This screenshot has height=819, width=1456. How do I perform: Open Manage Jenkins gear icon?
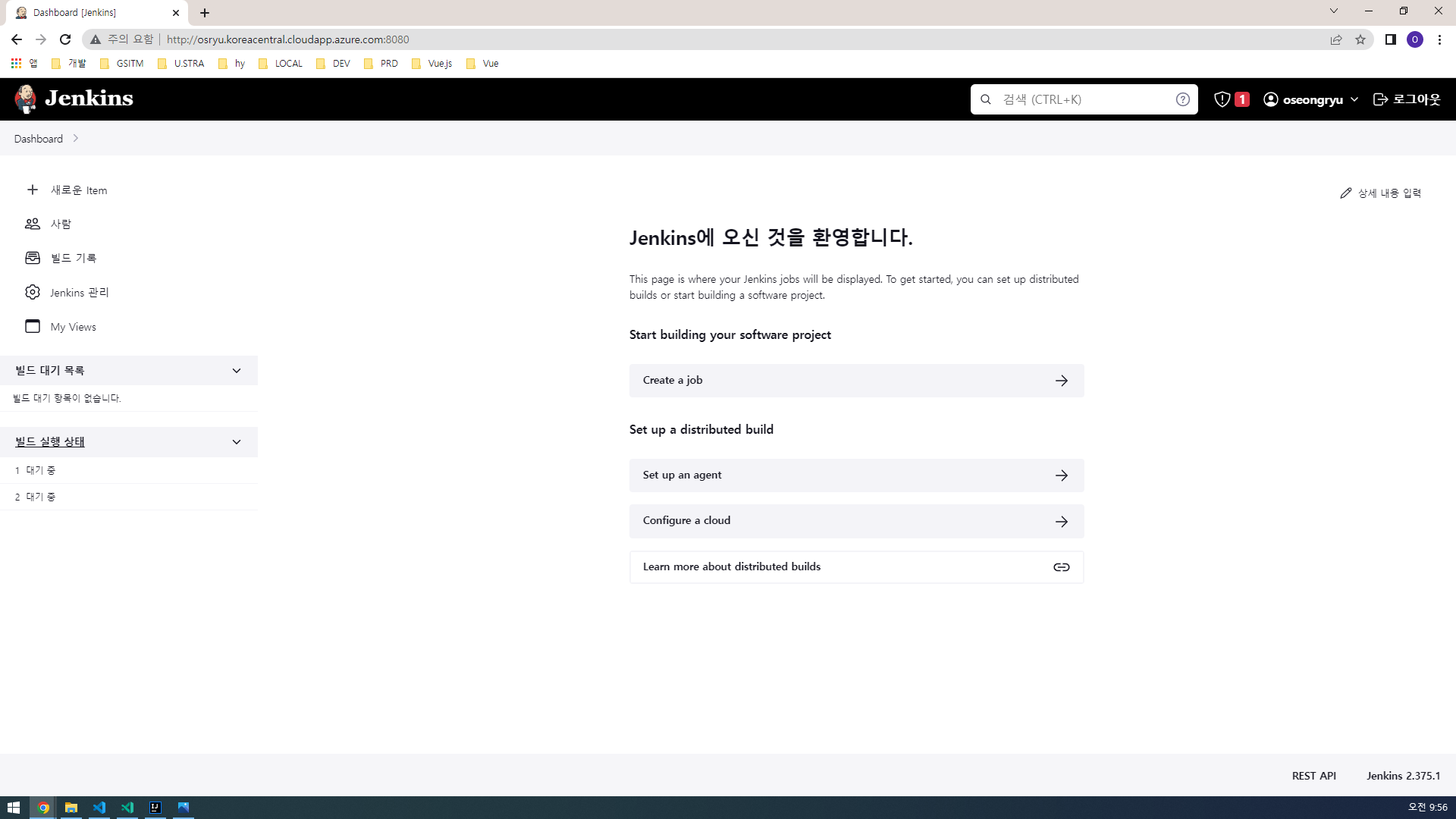(x=33, y=292)
